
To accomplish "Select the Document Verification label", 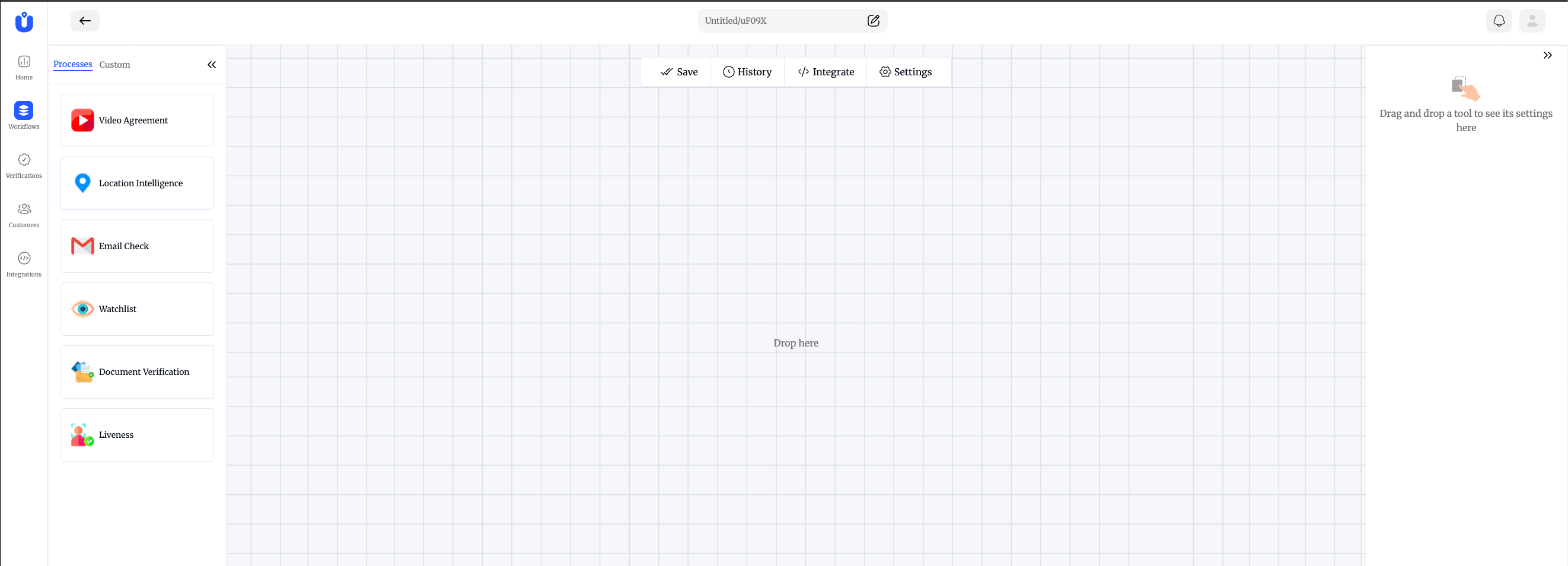I will pos(144,371).
